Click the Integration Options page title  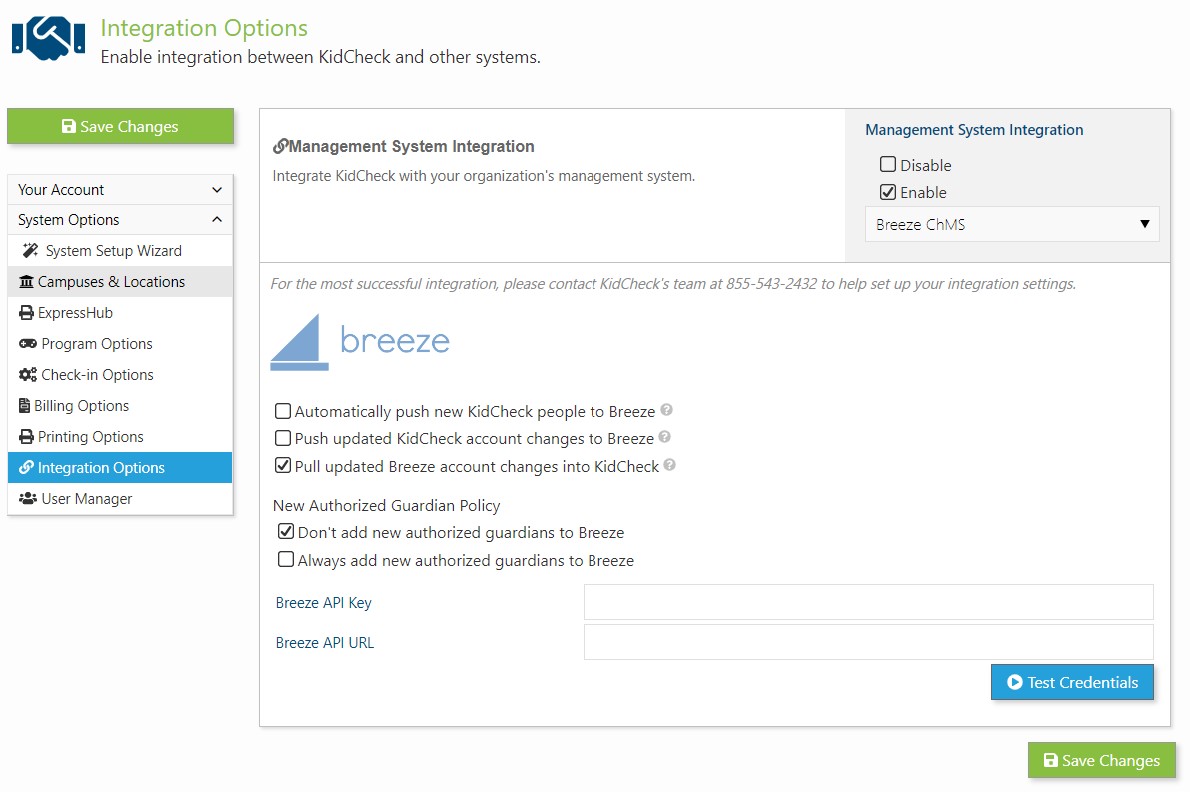[204, 28]
